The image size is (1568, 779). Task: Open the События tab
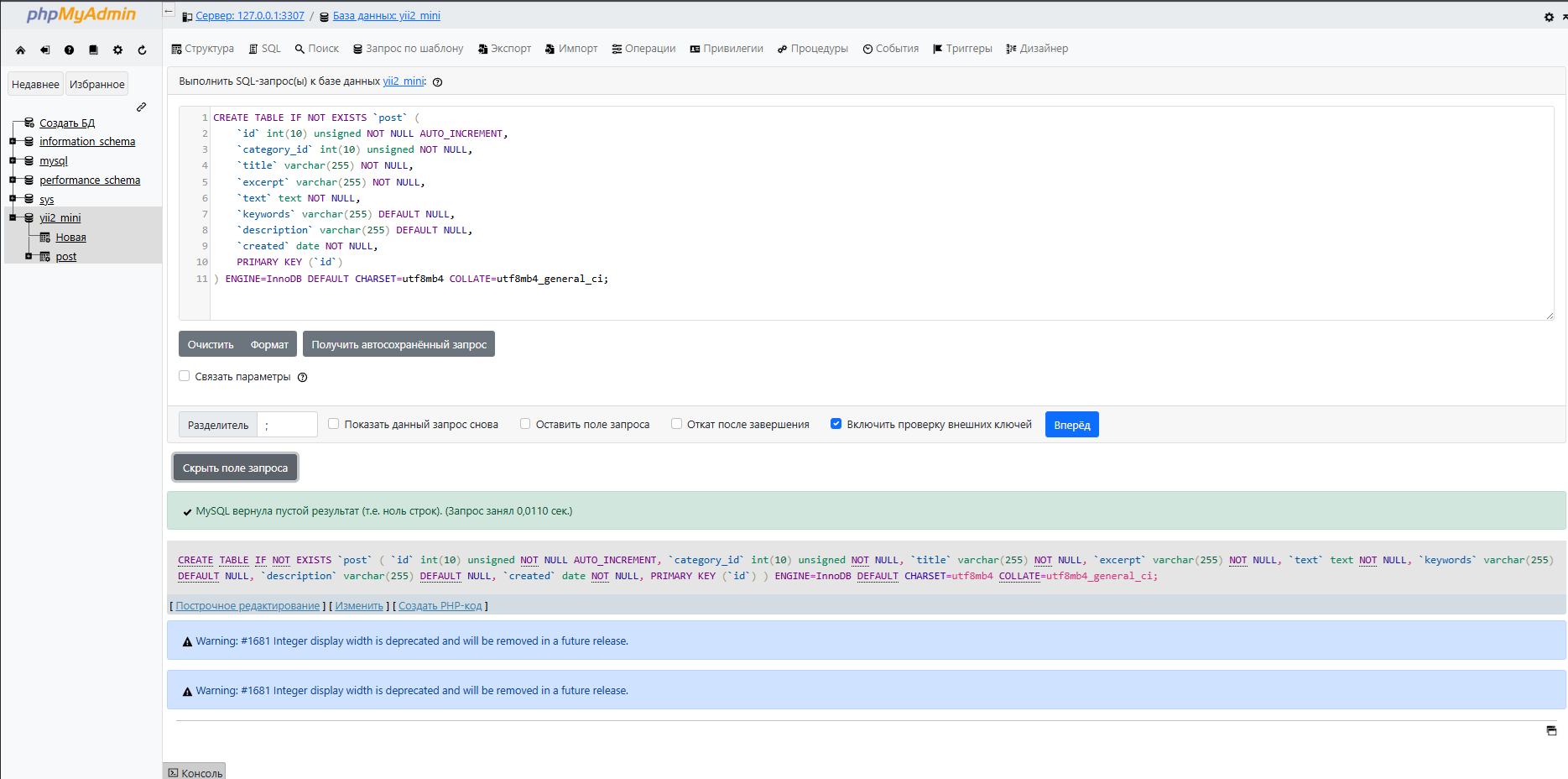coord(891,49)
